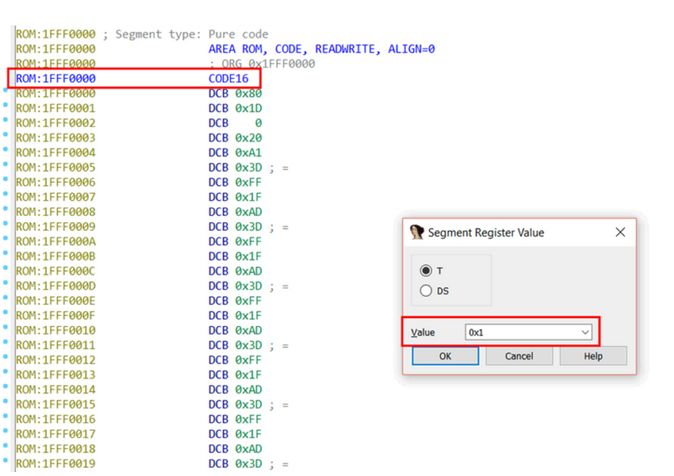Click the breakpoint dot beside ROM:1FFF0015
674x476 pixels.
[x=6, y=401]
